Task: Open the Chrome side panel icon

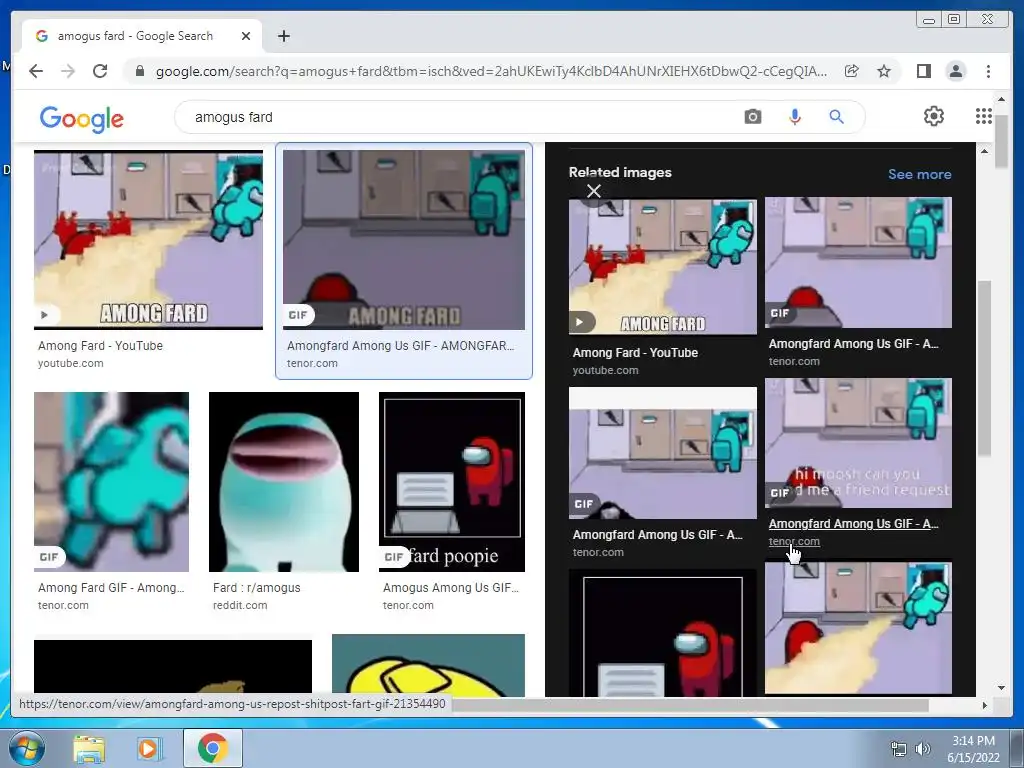Action: click(x=923, y=71)
